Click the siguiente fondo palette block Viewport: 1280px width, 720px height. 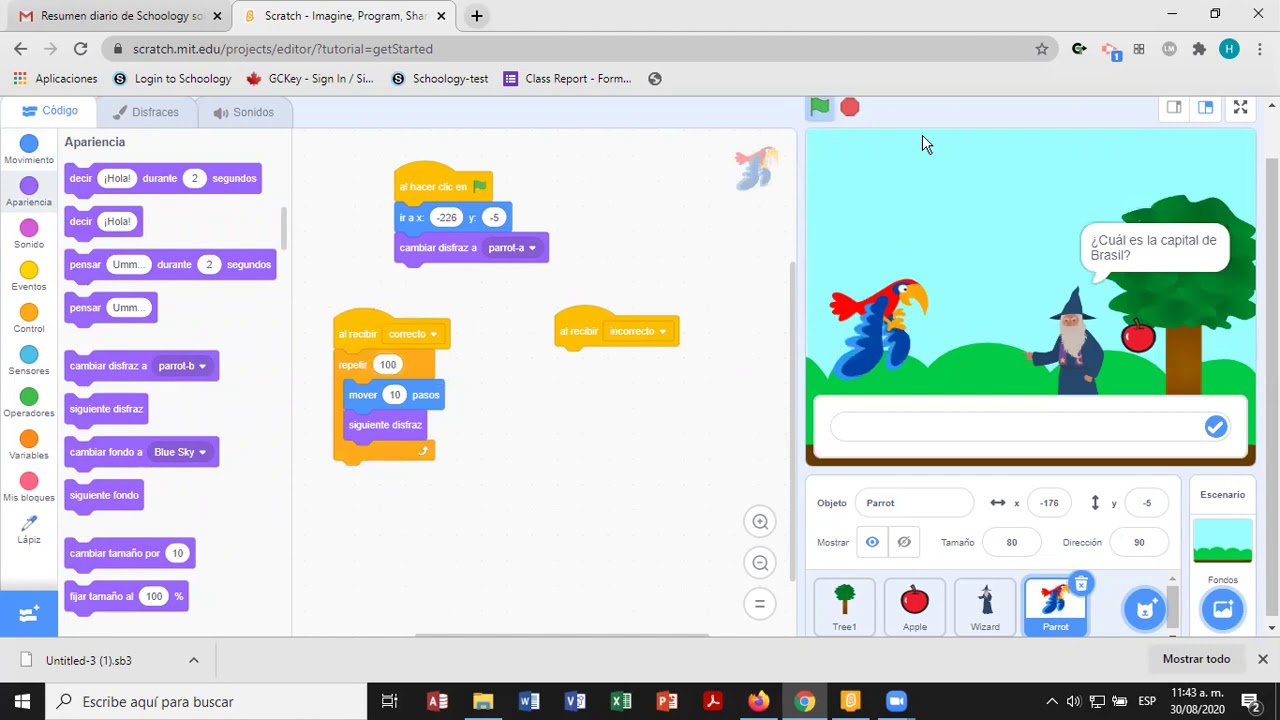click(104, 495)
